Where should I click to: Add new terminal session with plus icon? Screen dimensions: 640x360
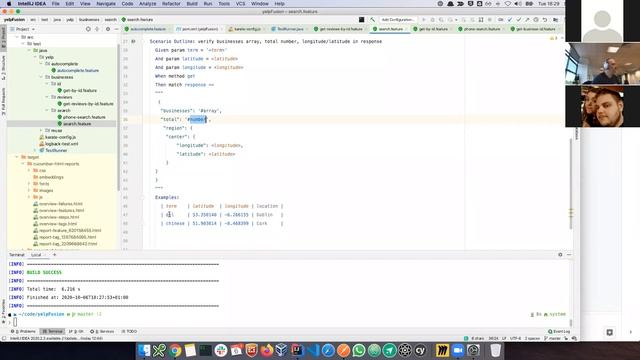click(x=54, y=255)
